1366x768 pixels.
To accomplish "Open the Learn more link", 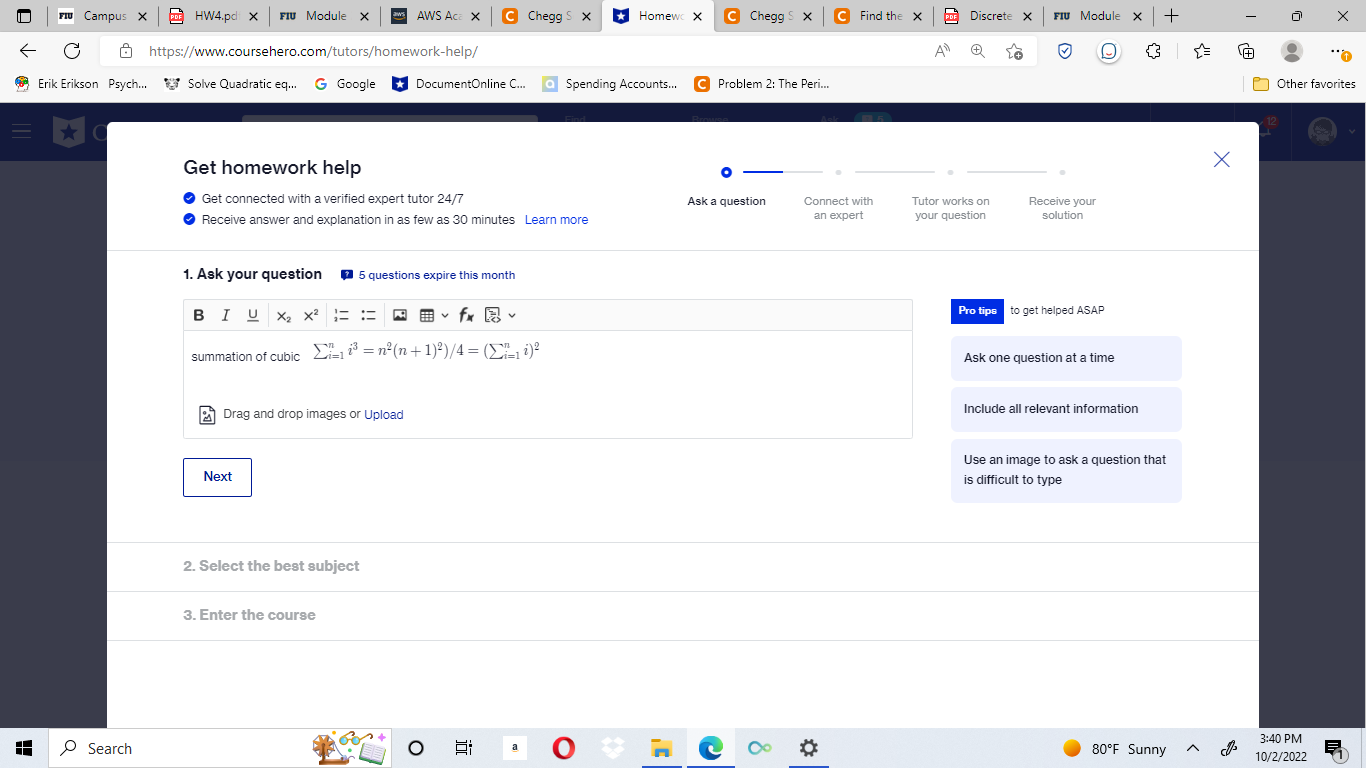I will tap(556, 219).
